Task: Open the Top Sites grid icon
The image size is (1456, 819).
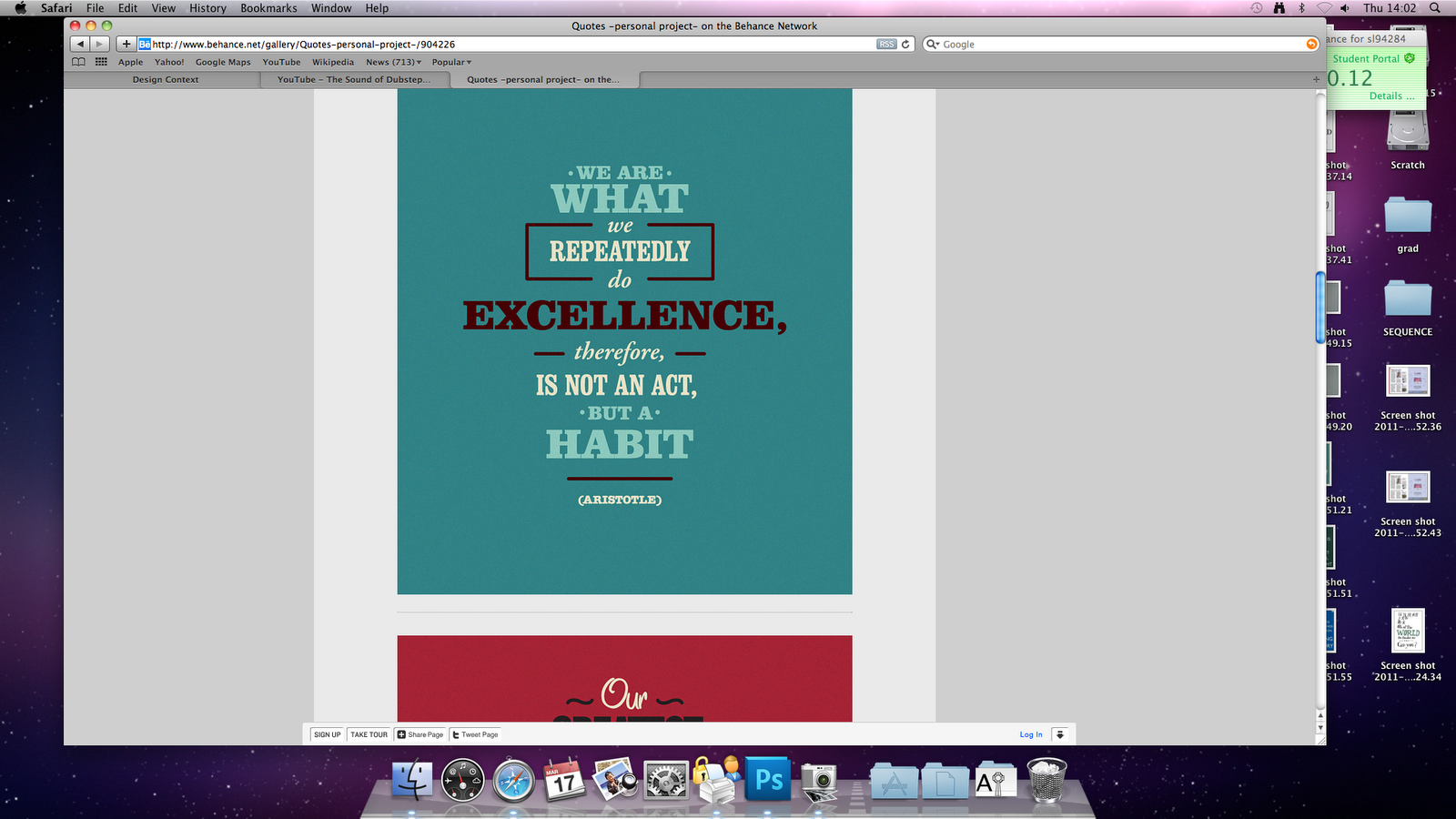Action: point(101,62)
